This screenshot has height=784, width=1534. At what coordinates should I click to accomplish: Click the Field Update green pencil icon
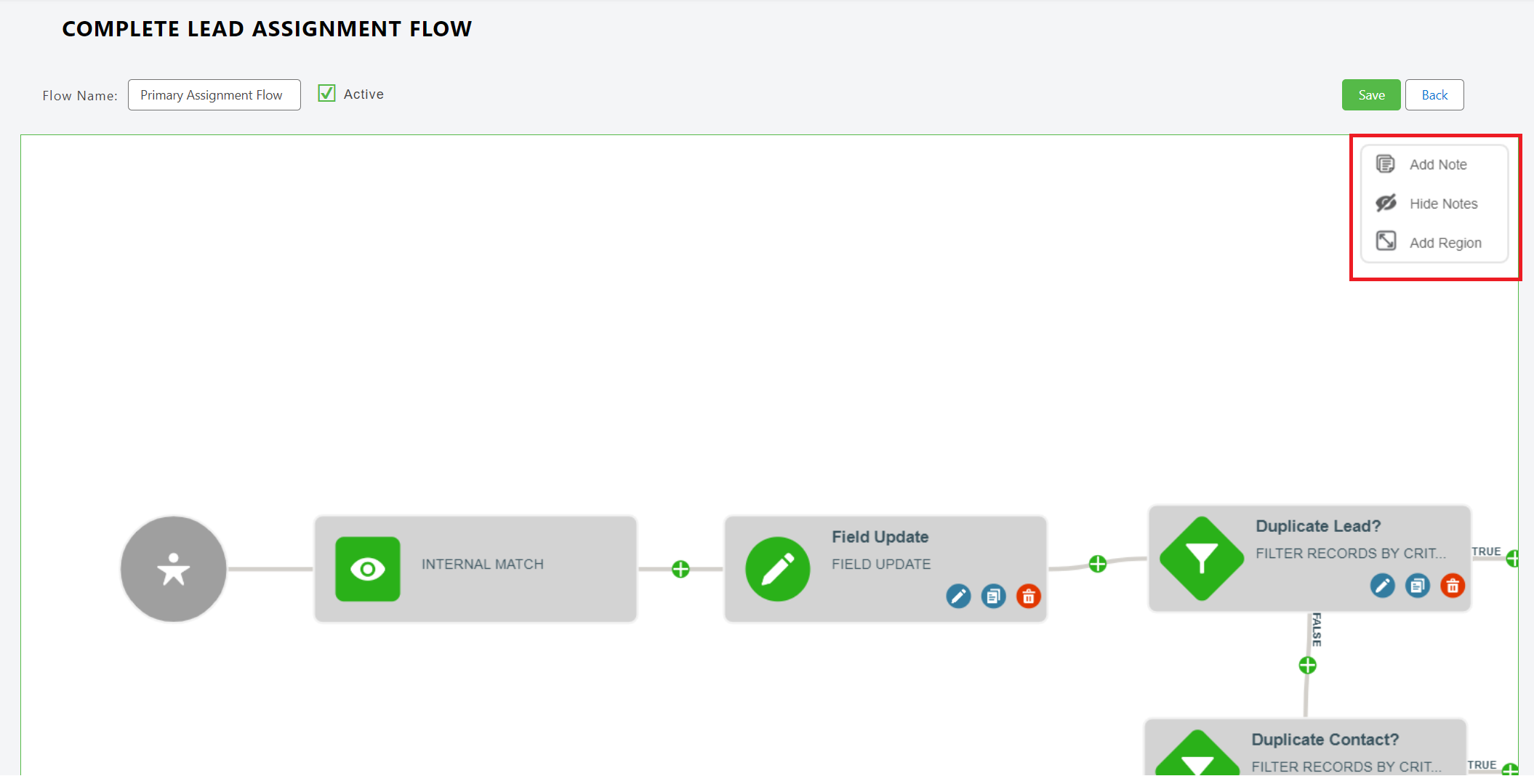point(777,569)
